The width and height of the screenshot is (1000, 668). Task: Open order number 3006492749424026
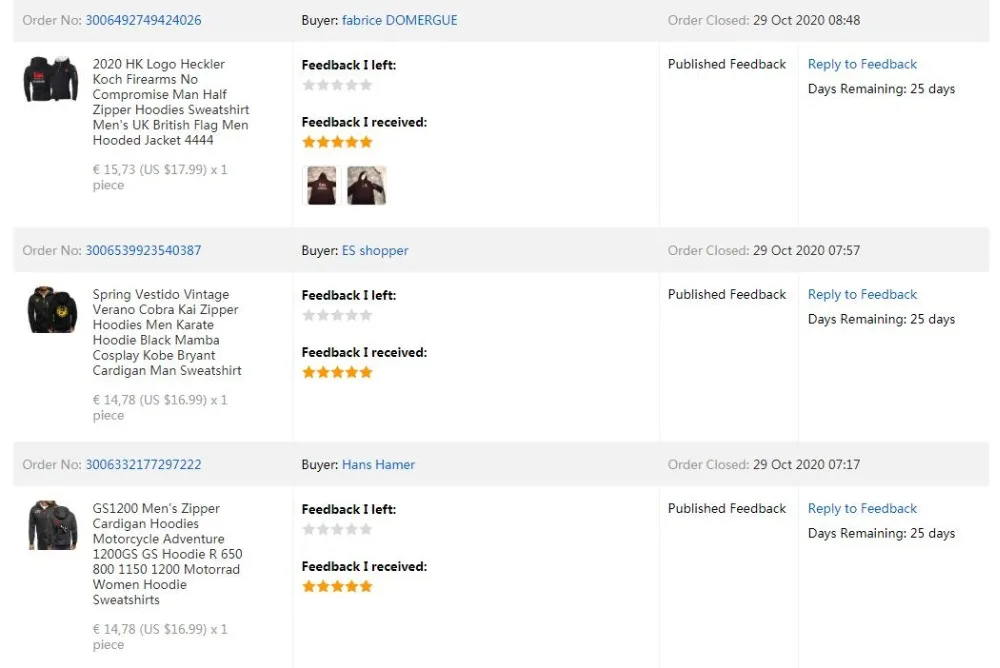(143, 20)
